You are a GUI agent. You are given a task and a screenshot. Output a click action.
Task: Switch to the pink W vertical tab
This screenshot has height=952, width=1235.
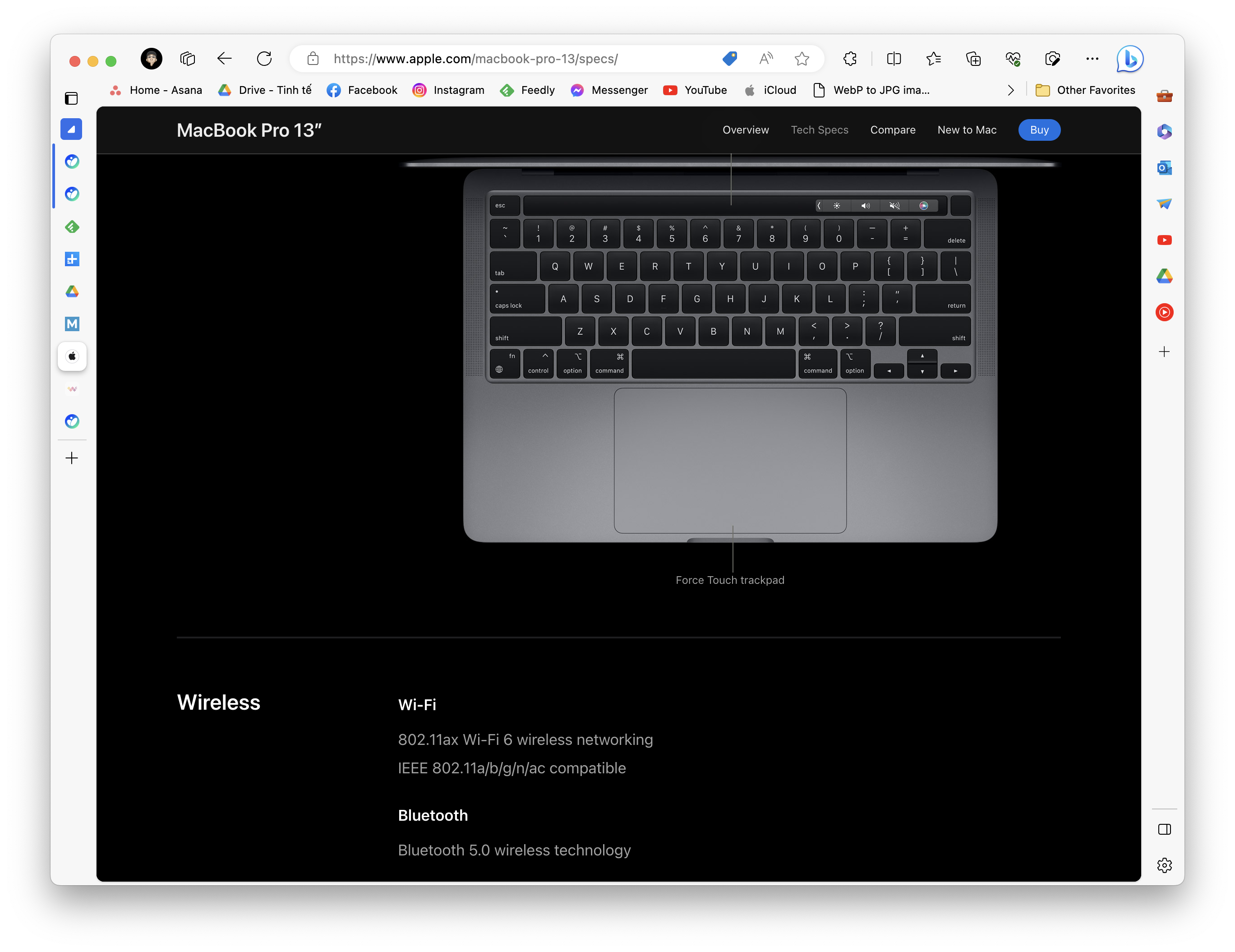pyautogui.click(x=72, y=389)
